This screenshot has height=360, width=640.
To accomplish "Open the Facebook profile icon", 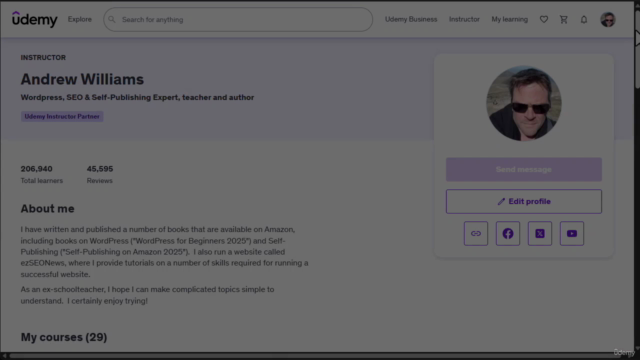I will [x=508, y=233].
